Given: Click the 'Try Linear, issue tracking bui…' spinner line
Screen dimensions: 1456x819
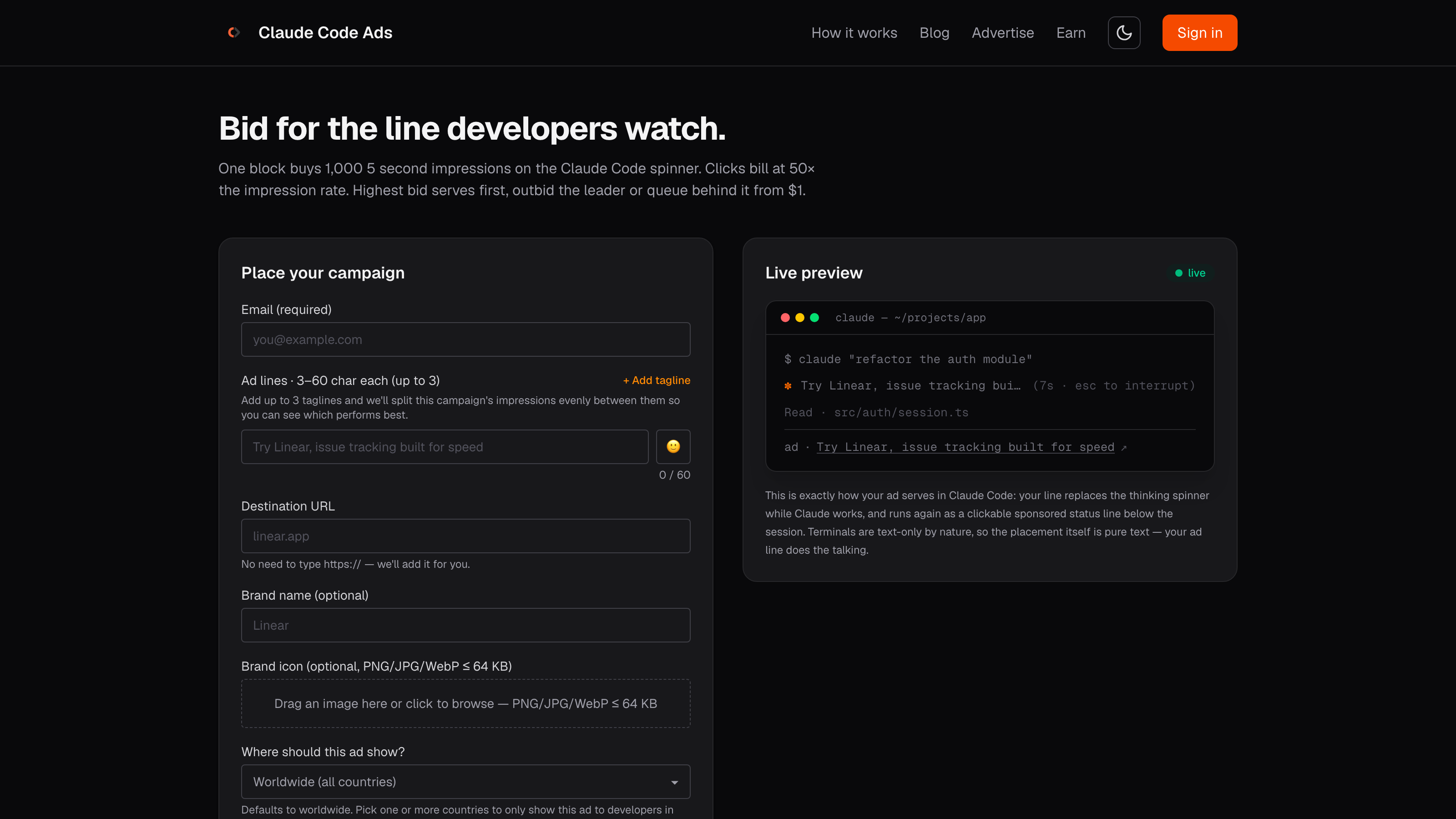Looking at the screenshot, I should pyautogui.click(x=910, y=386).
